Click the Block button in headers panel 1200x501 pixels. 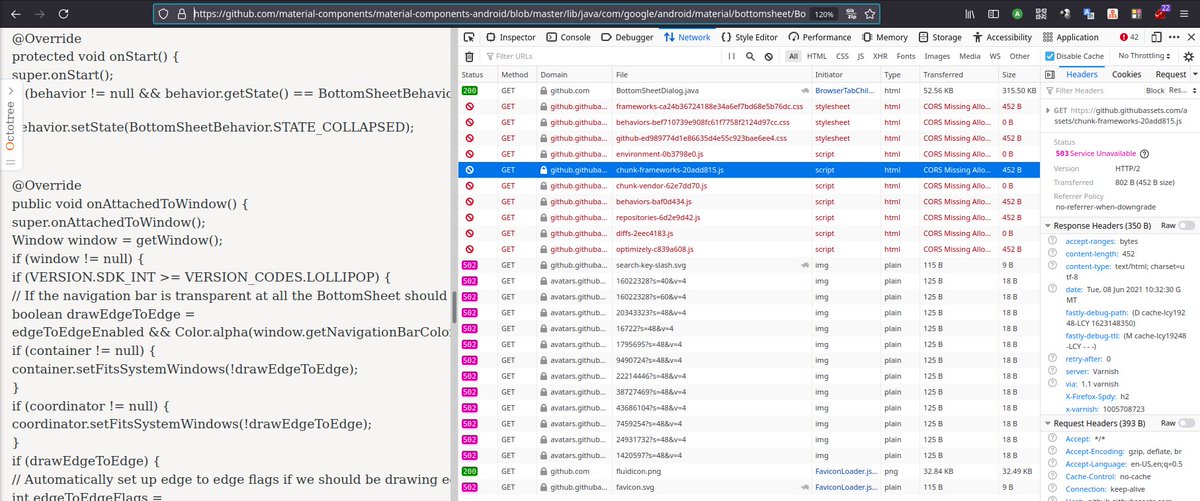point(1154,90)
